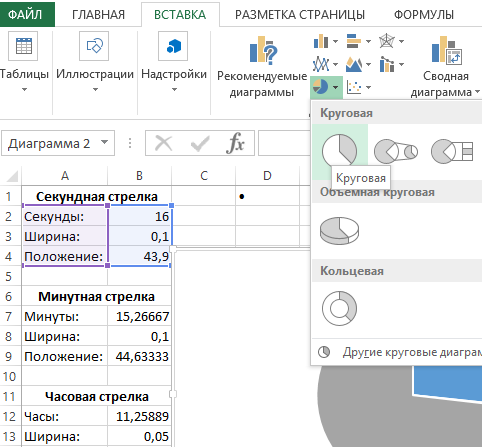The image size is (482, 447).
Task: Expand the Сводная диаграмма dropdown arrow
Action: (x=477, y=92)
